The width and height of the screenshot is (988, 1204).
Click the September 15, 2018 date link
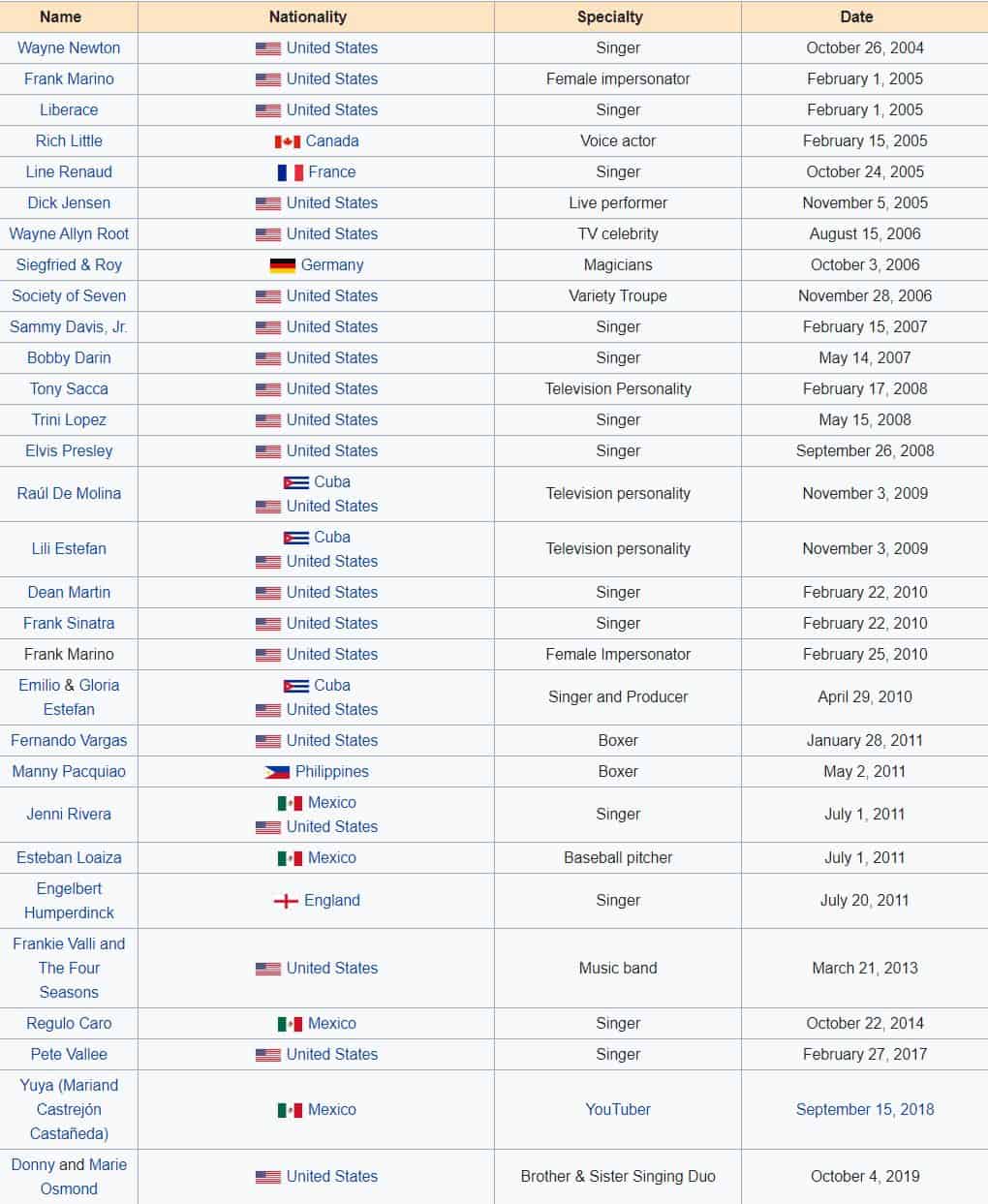point(865,1109)
